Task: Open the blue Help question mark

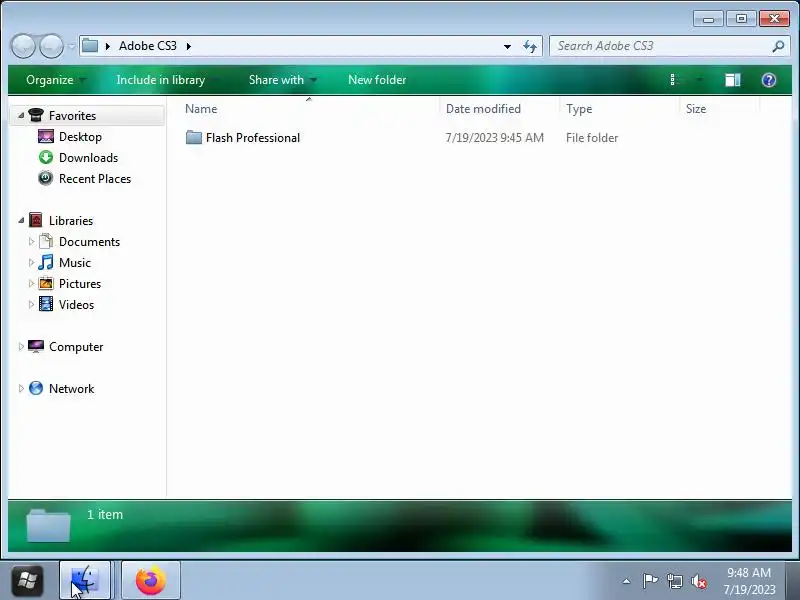Action: [769, 80]
